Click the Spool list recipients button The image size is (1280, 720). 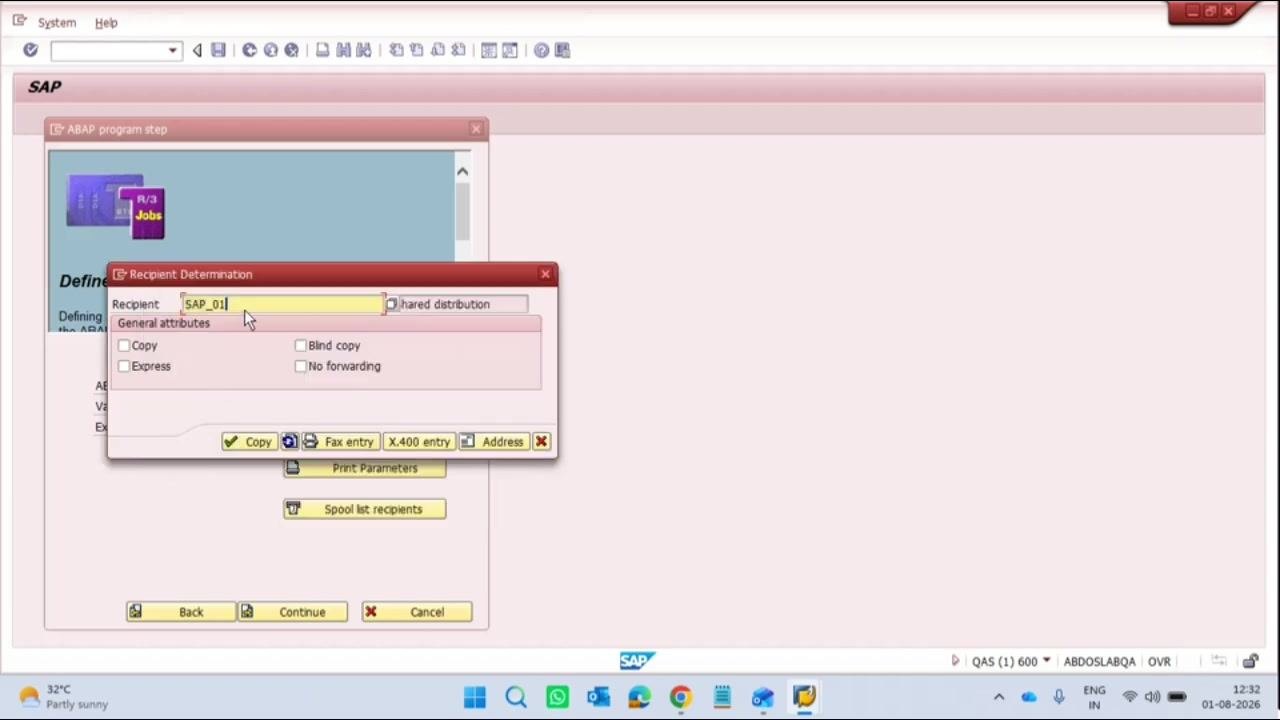pos(364,509)
